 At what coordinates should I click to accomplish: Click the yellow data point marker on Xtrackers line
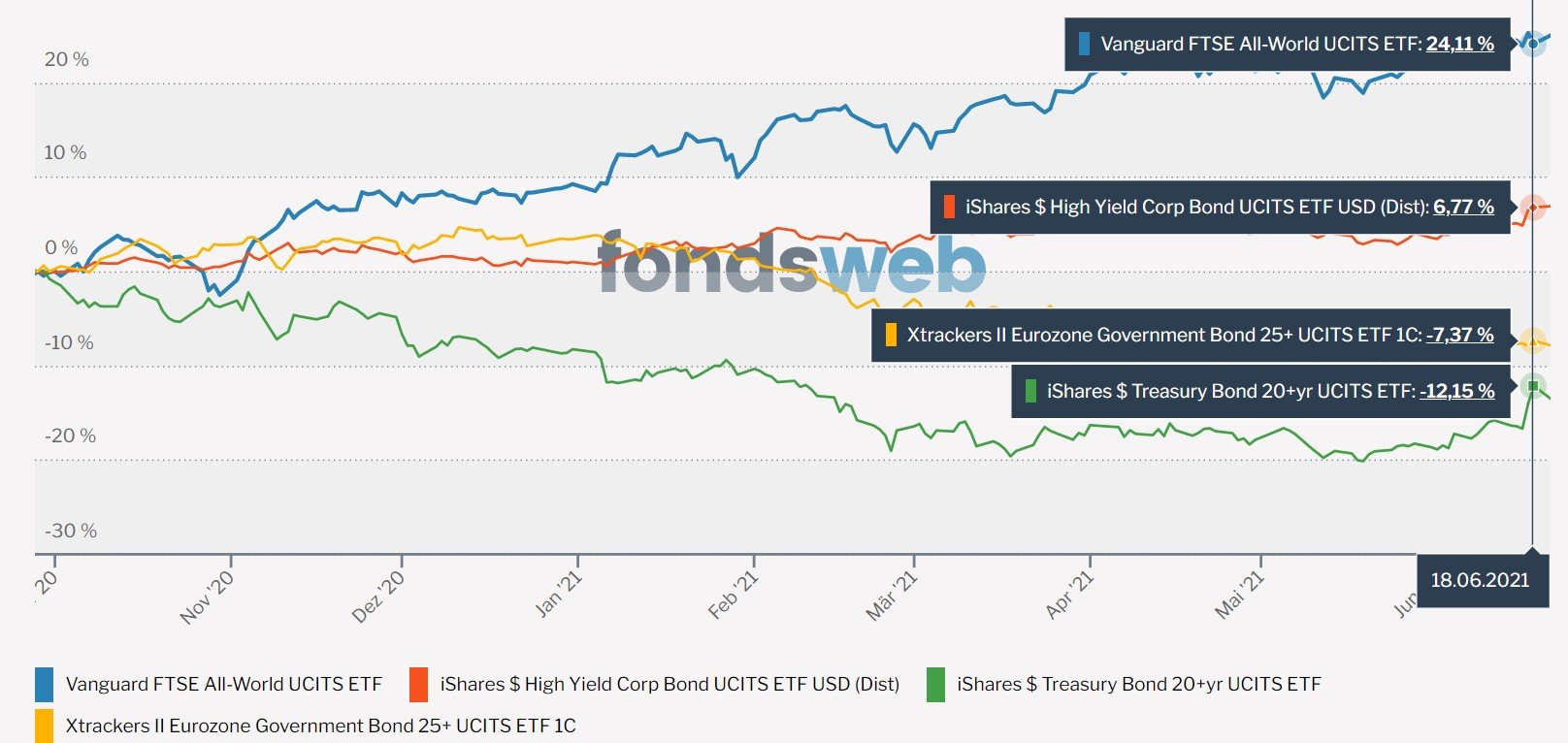(1533, 341)
